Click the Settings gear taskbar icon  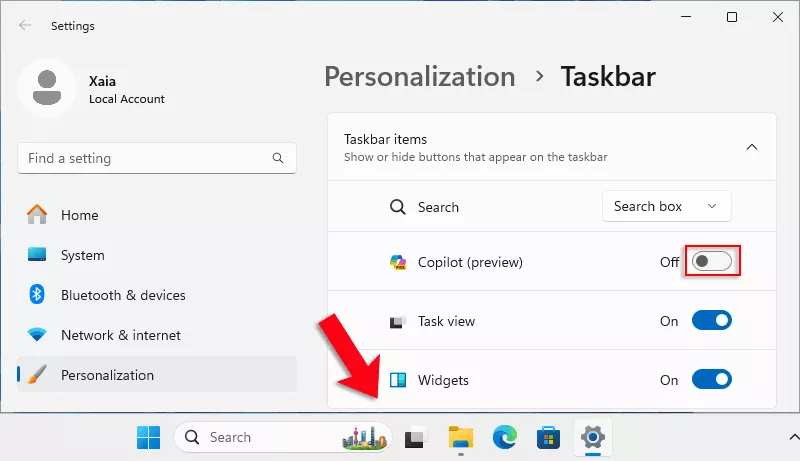593,437
